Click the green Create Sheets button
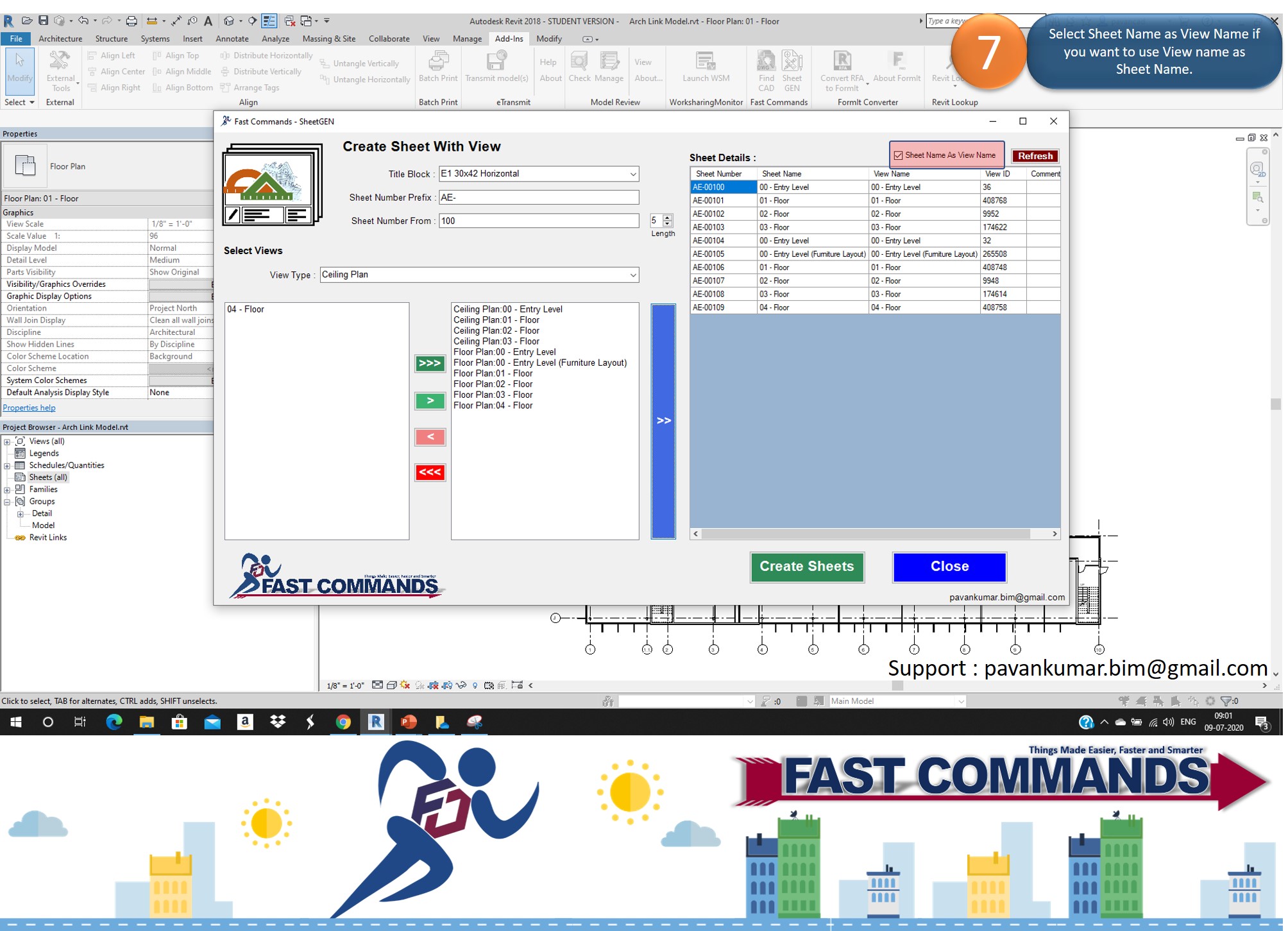 pos(806,567)
